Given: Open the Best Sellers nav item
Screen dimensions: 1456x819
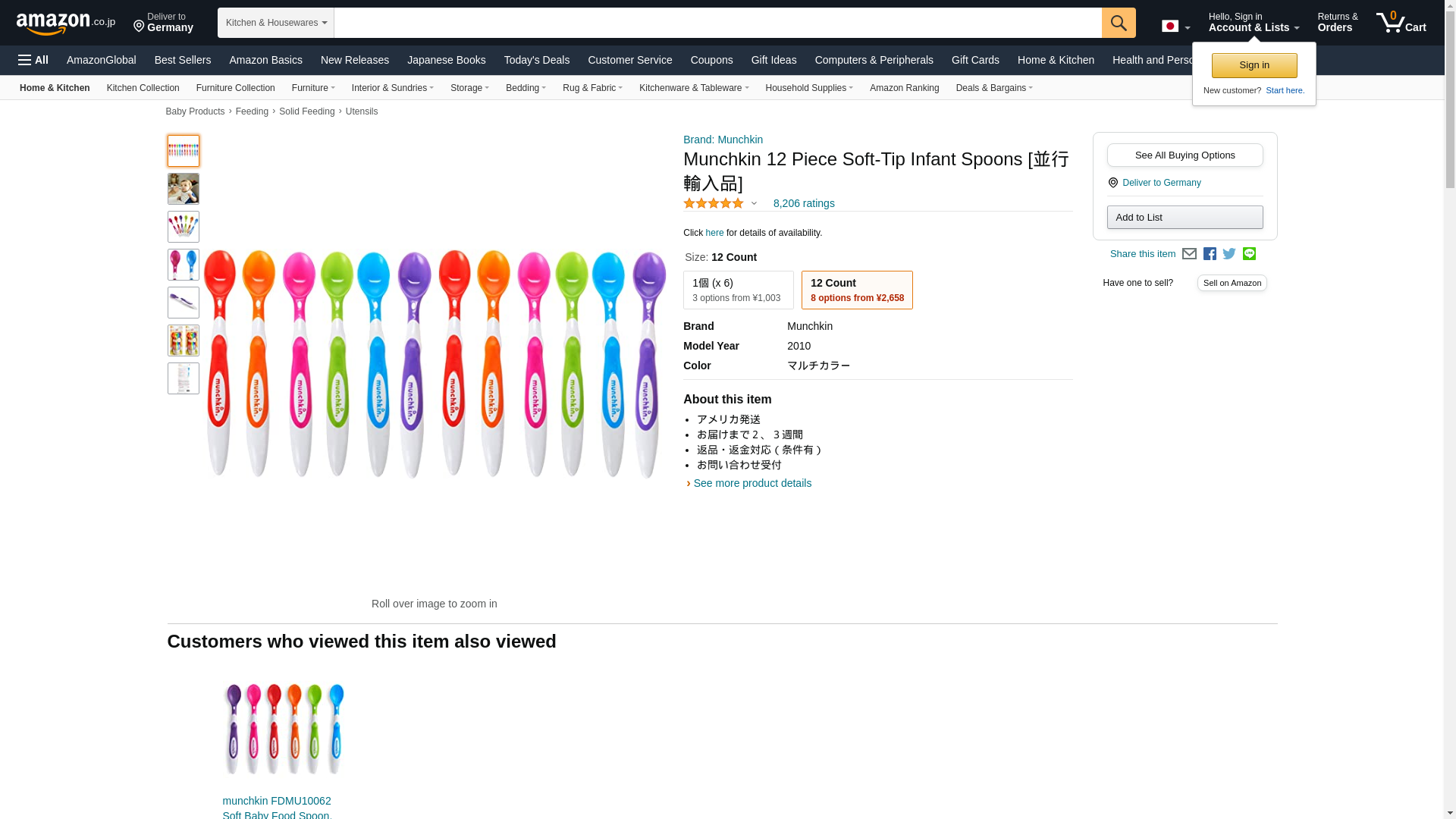Looking at the screenshot, I should point(183,60).
